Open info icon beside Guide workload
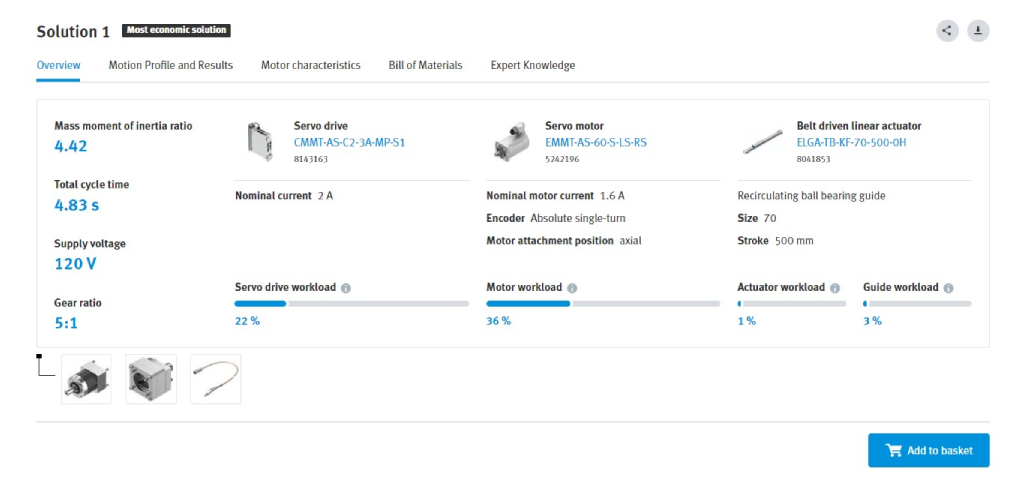This screenshot has height=483, width=1024. pyautogui.click(x=948, y=288)
